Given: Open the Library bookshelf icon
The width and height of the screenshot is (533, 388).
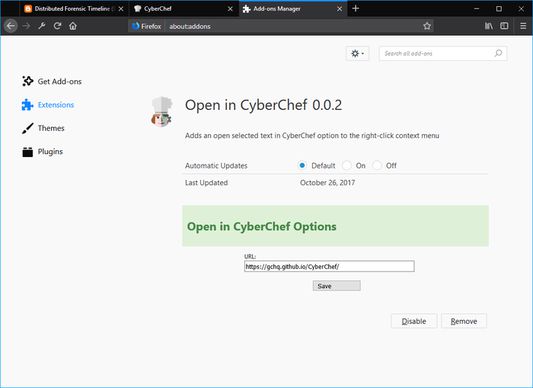Looking at the screenshot, I should (x=489, y=26).
